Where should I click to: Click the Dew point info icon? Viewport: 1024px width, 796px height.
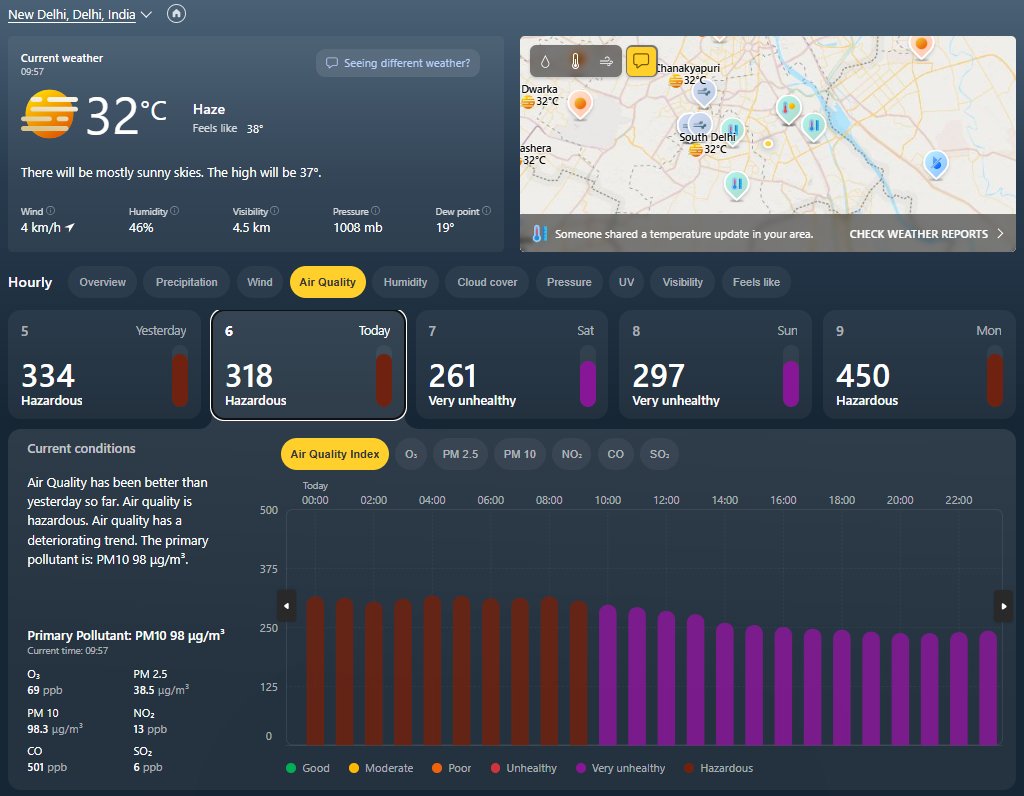[x=487, y=211]
